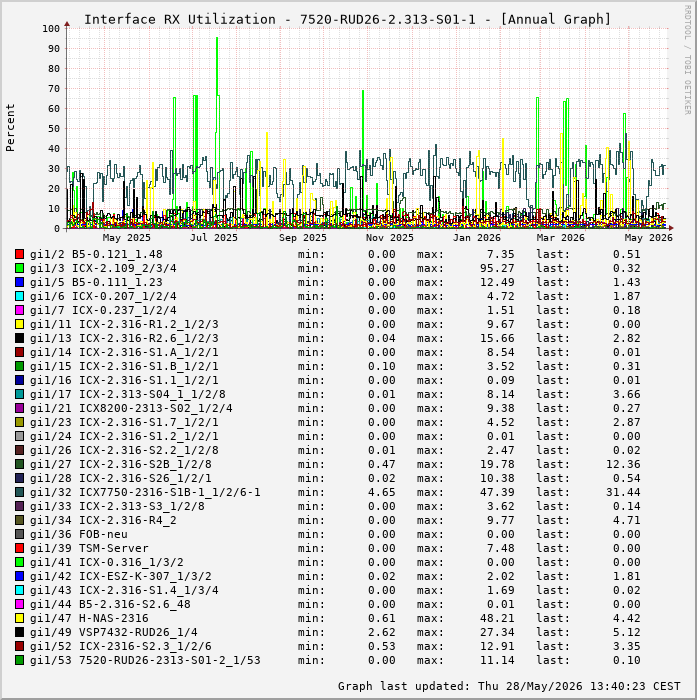The width and height of the screenshot is (697, 700).
Task: Click the 100 y-axis tick label
Action: (51, 29)
